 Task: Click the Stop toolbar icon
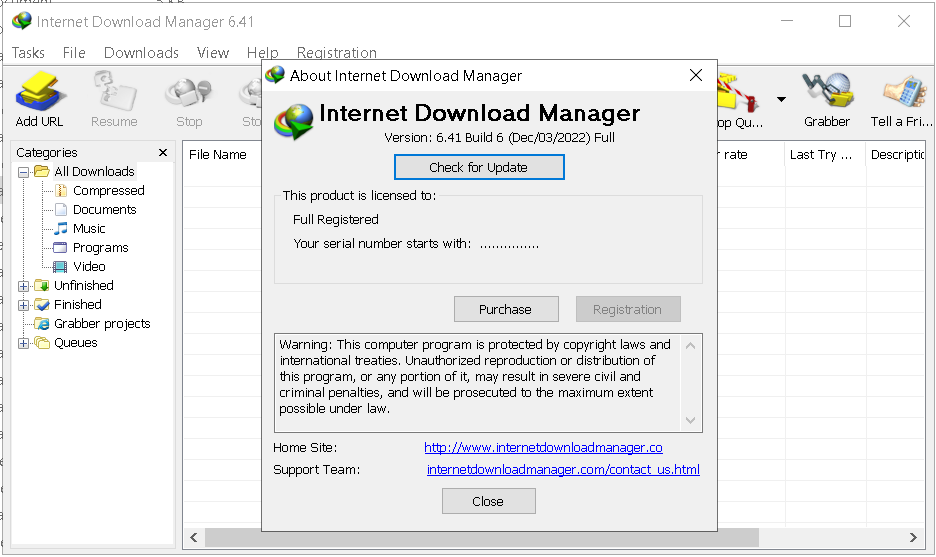point(189,92)
